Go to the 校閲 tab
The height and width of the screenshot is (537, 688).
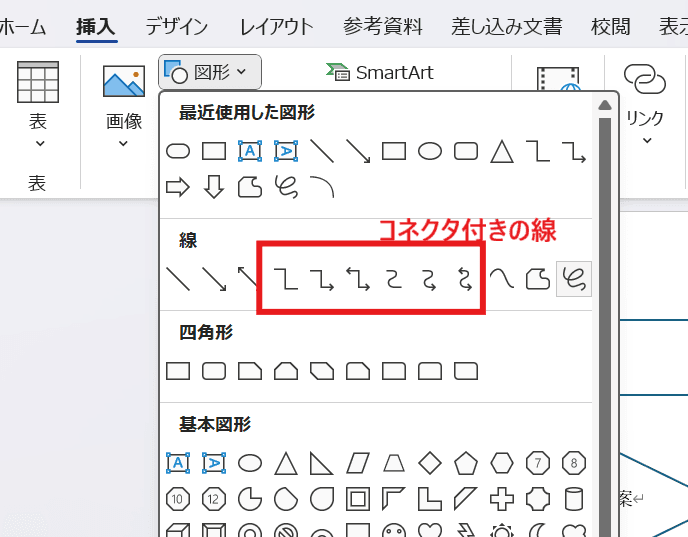click(611, 26)
